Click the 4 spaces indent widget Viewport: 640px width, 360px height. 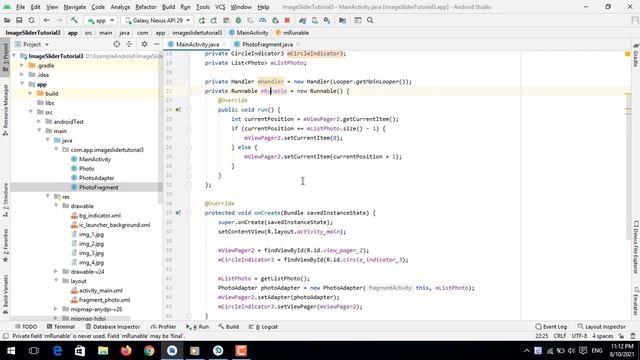[602, 336]
